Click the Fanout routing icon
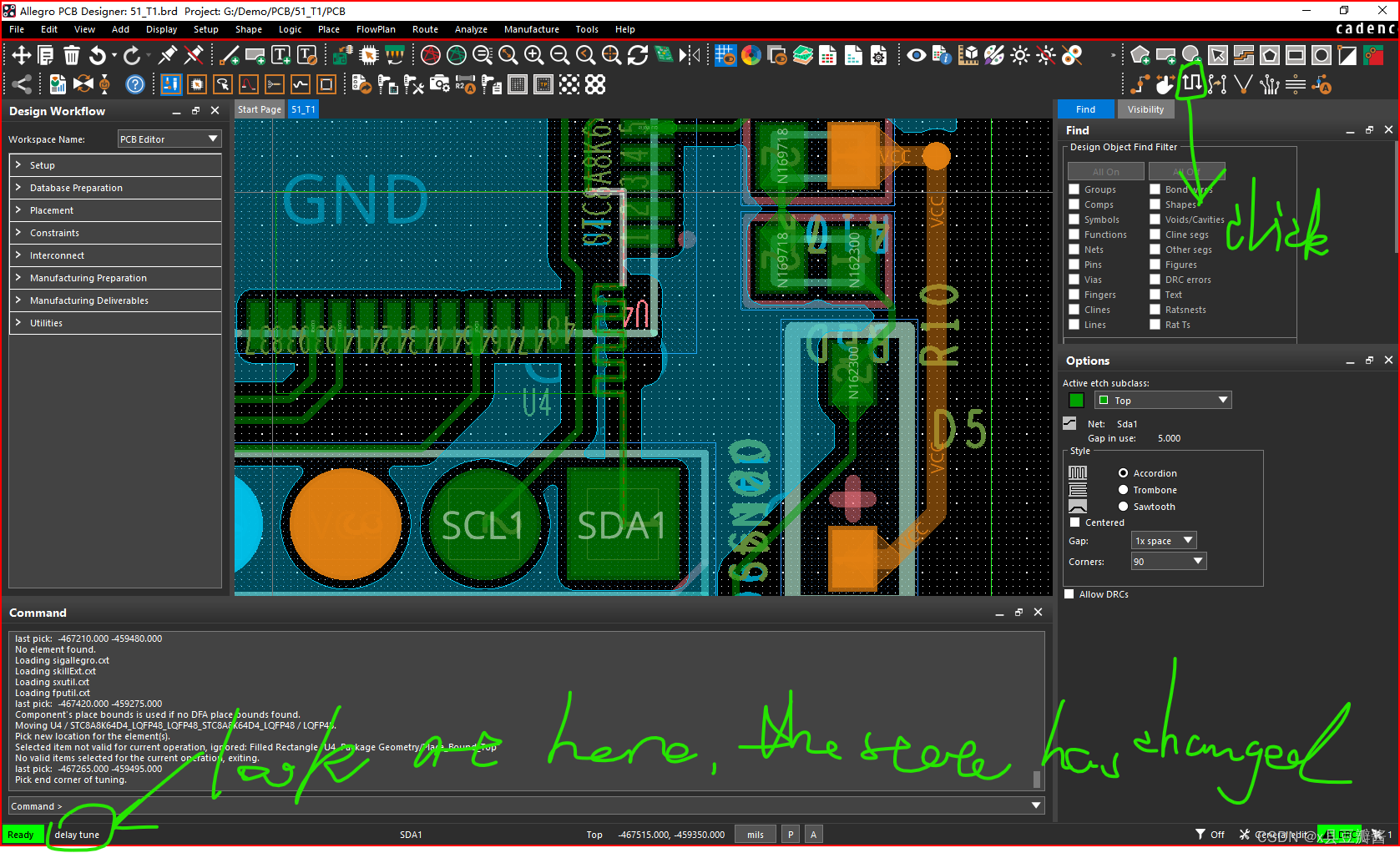 1270,83
